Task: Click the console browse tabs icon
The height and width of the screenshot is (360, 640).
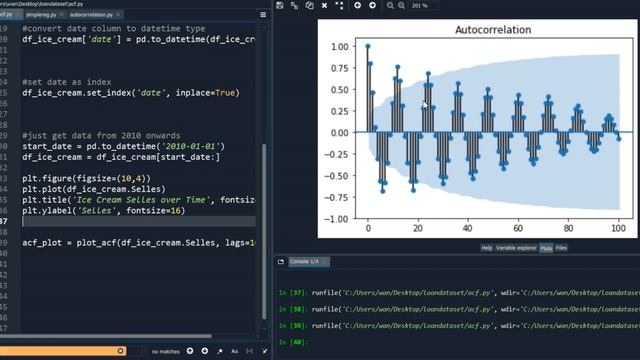Action: [281, 262]
